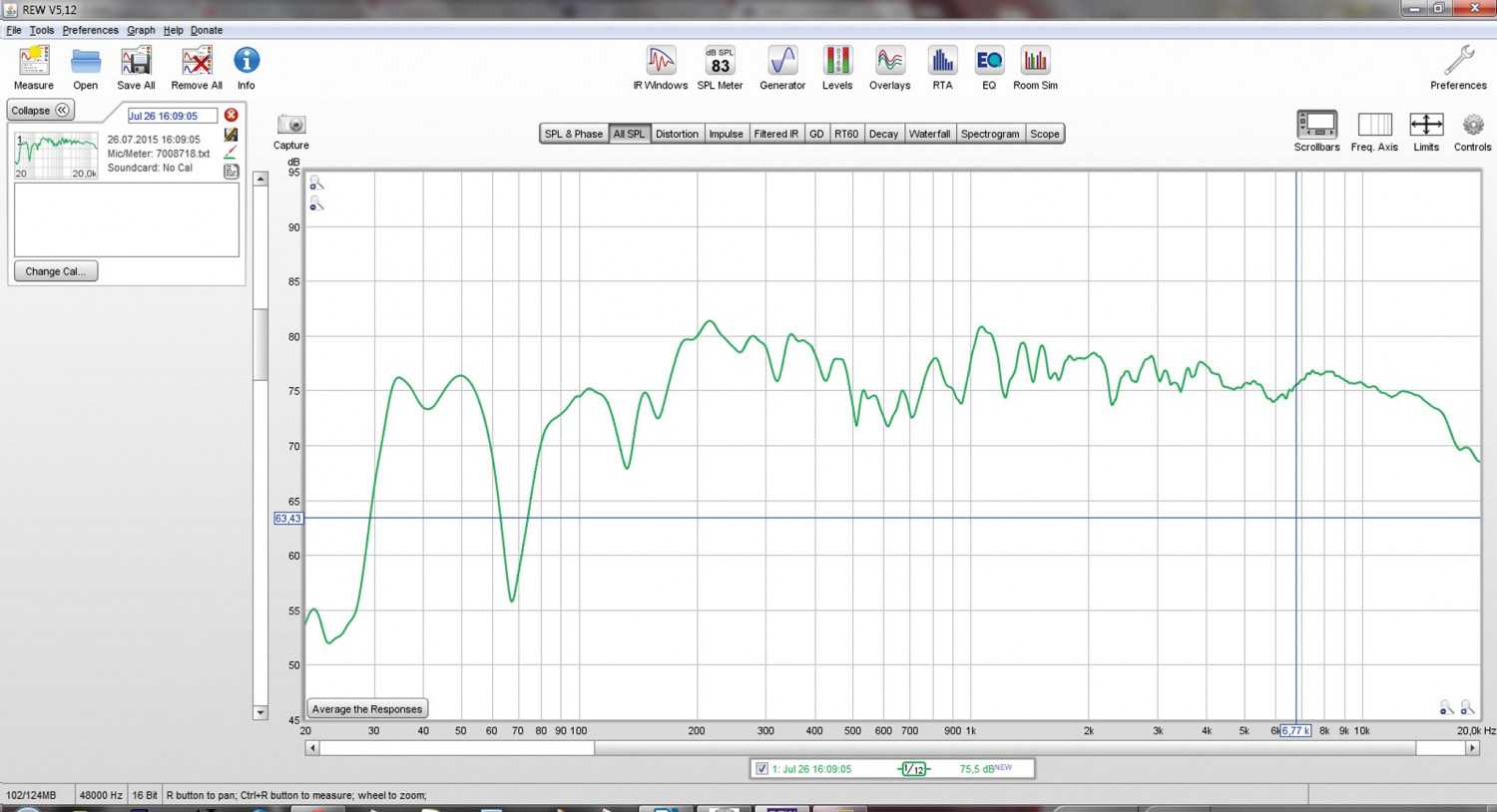
Task: Click horizontal zoom out magnifier at bottom-right of graph
Action: click(1446, 707)
